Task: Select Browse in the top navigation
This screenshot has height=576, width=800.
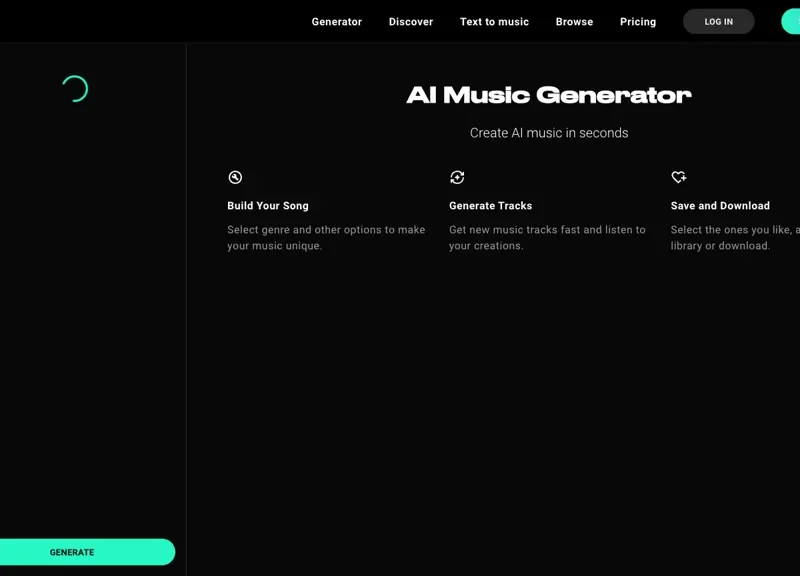Action: (574, 21)
